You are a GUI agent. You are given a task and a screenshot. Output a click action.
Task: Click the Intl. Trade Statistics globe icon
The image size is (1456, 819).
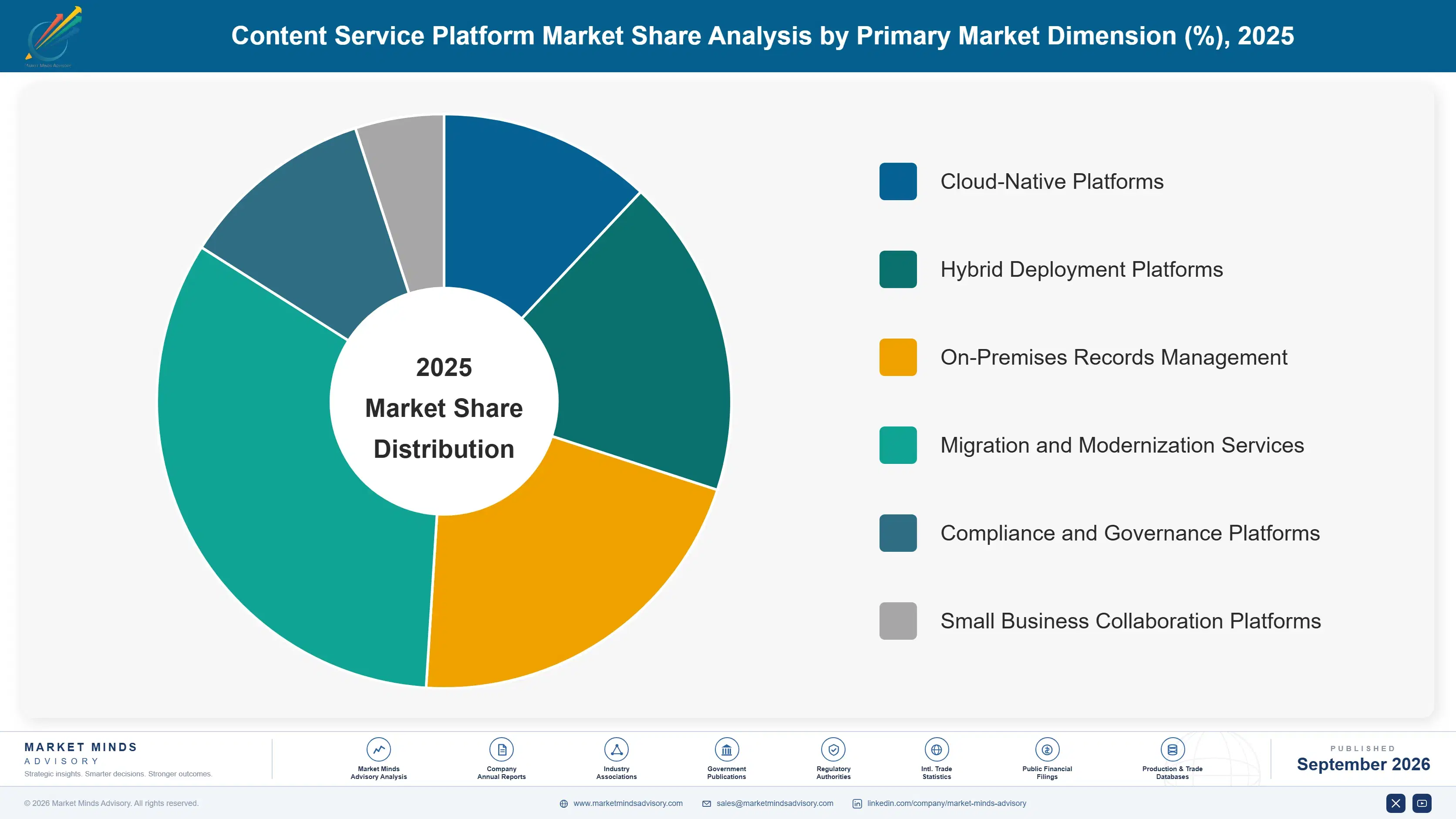(936, 749)
